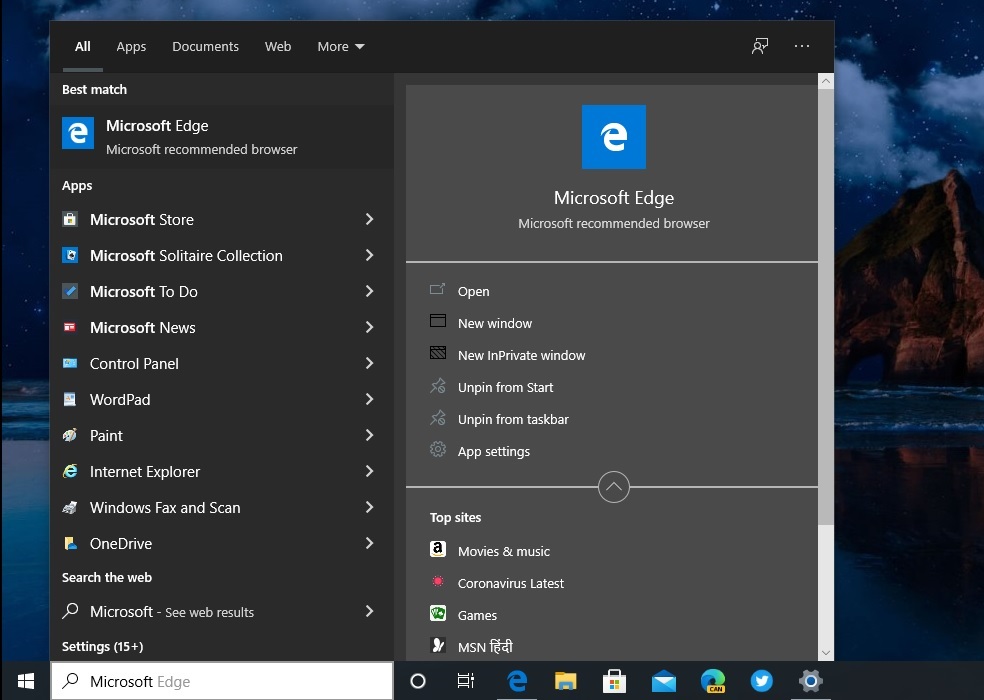Expand Microsoft Store result arrow
Screen dimensions: 984x700
tap(369, 219)
